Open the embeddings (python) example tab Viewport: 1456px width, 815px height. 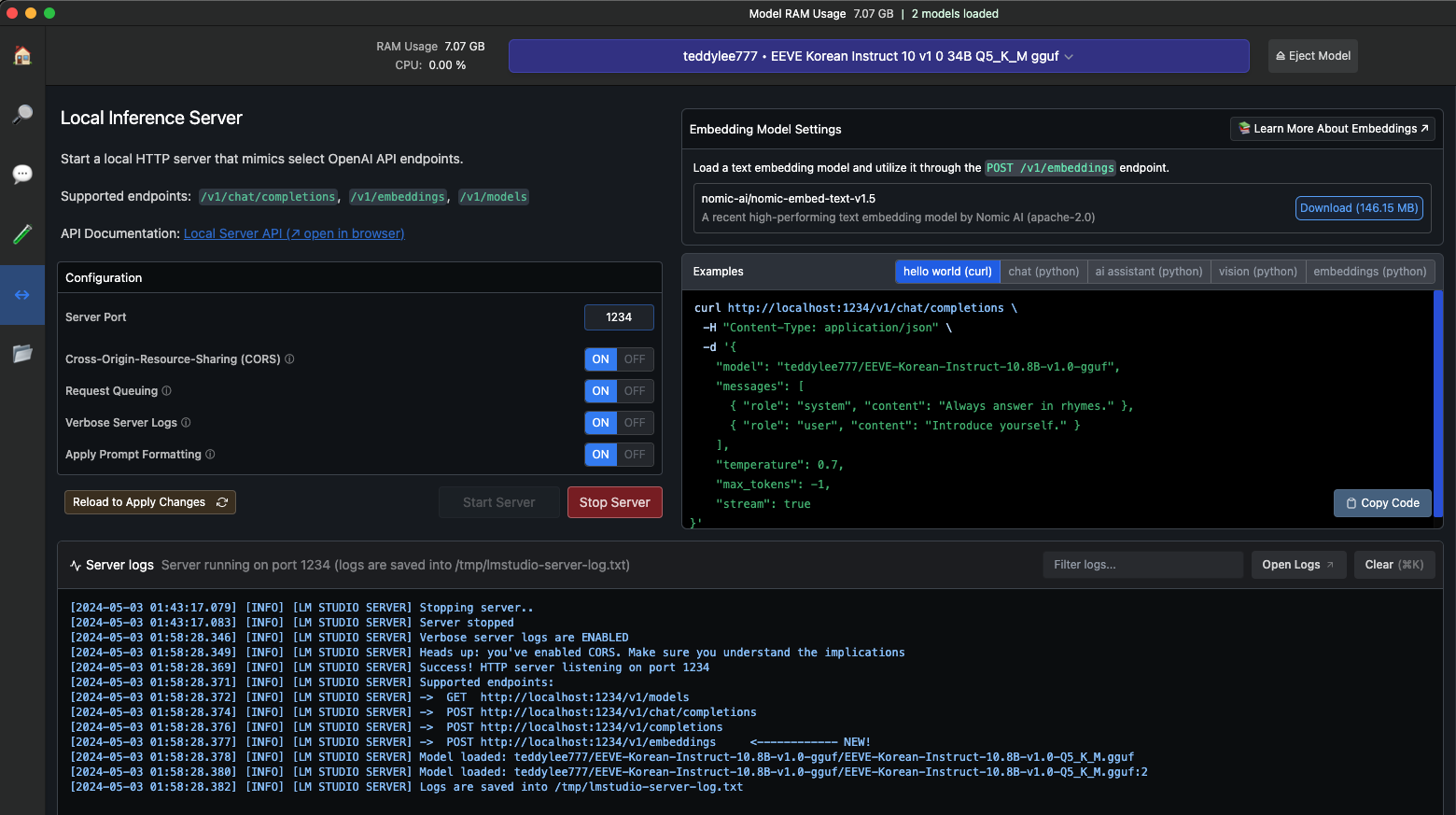point(1370,272)
